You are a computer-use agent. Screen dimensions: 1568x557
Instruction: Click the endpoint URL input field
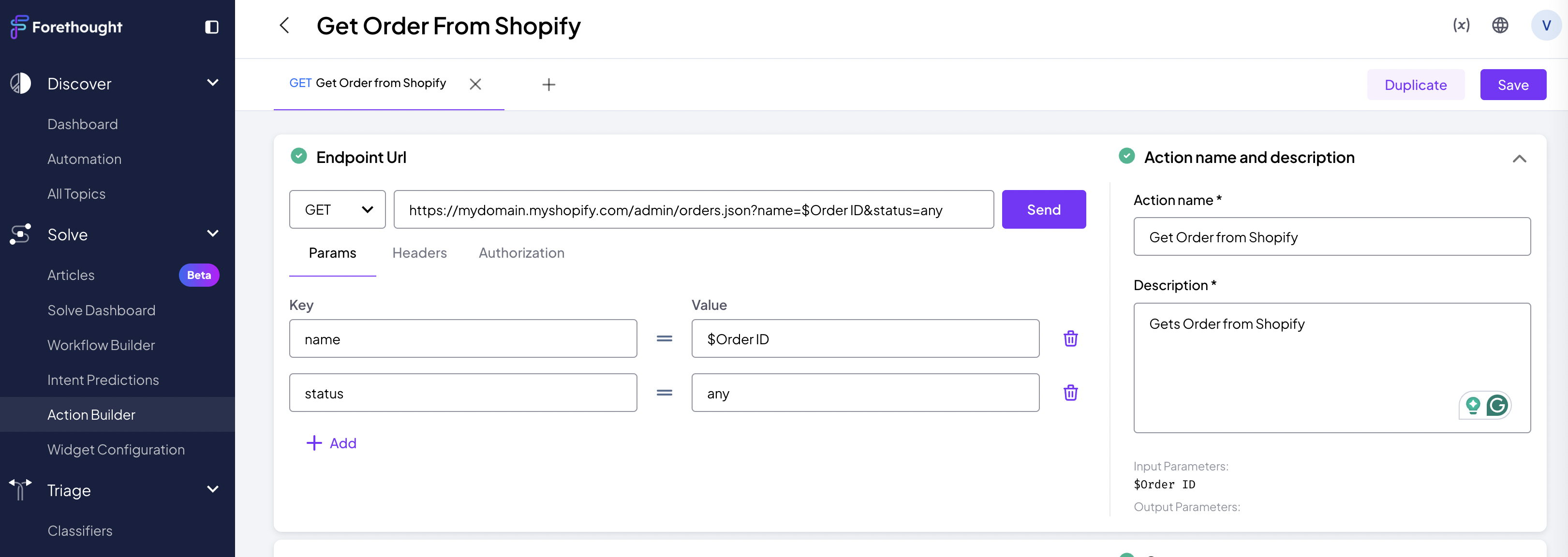[693, 209]
